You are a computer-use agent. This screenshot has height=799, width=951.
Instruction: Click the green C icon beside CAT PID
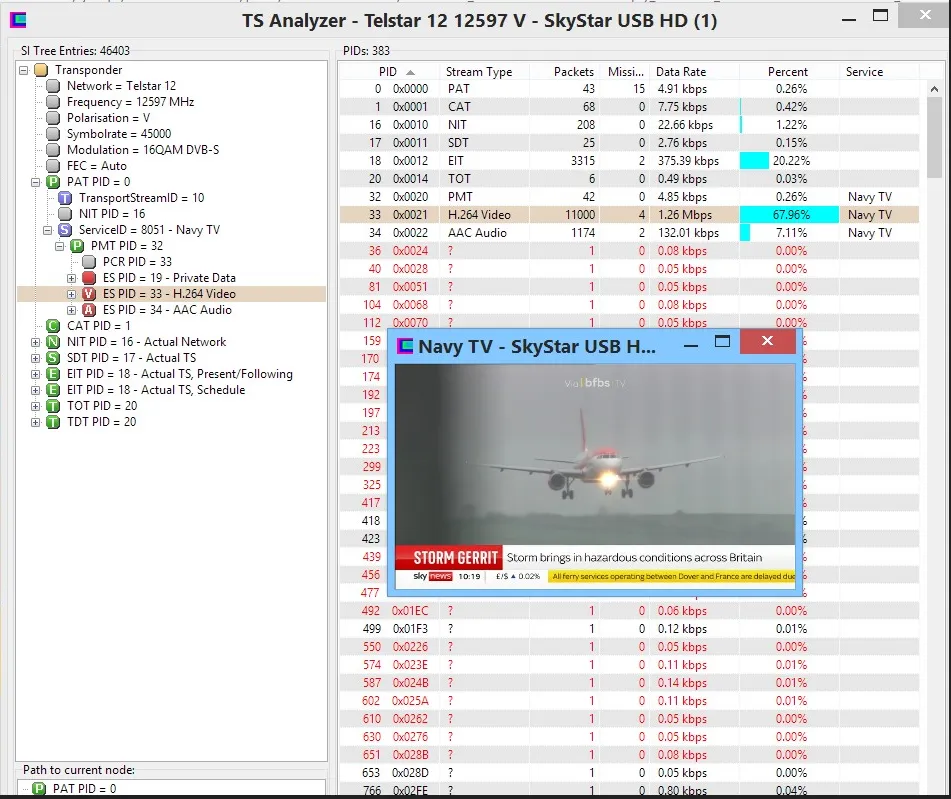[53, 326]
